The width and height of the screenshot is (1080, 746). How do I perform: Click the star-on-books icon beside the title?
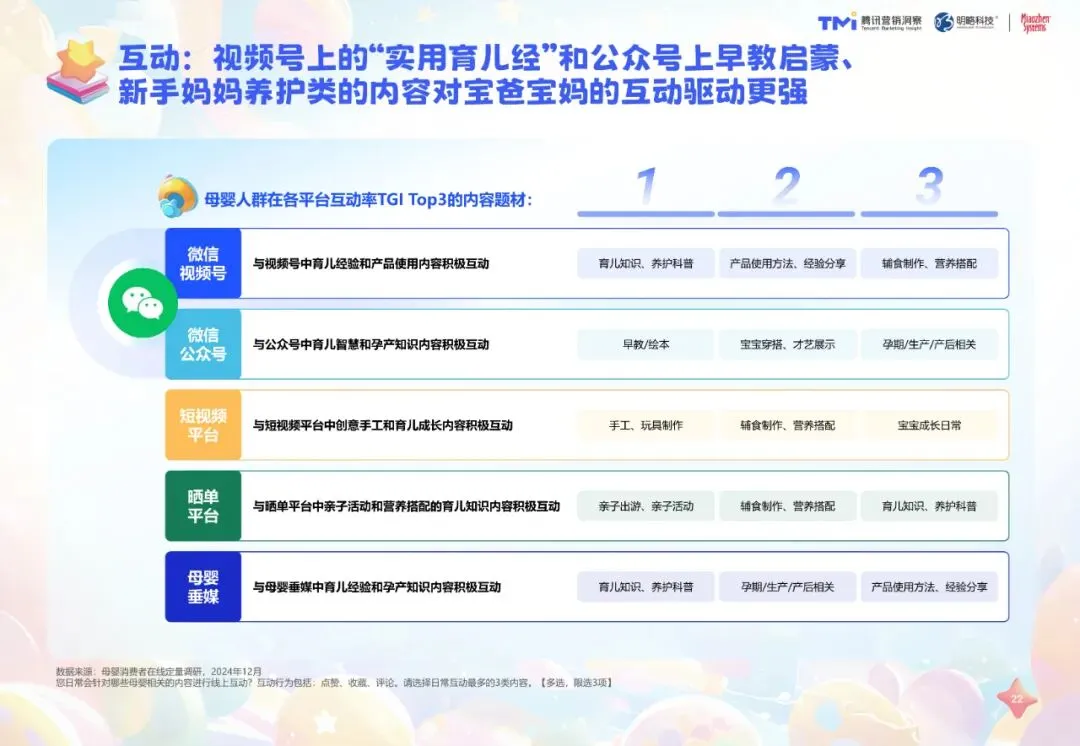(79, 72)
